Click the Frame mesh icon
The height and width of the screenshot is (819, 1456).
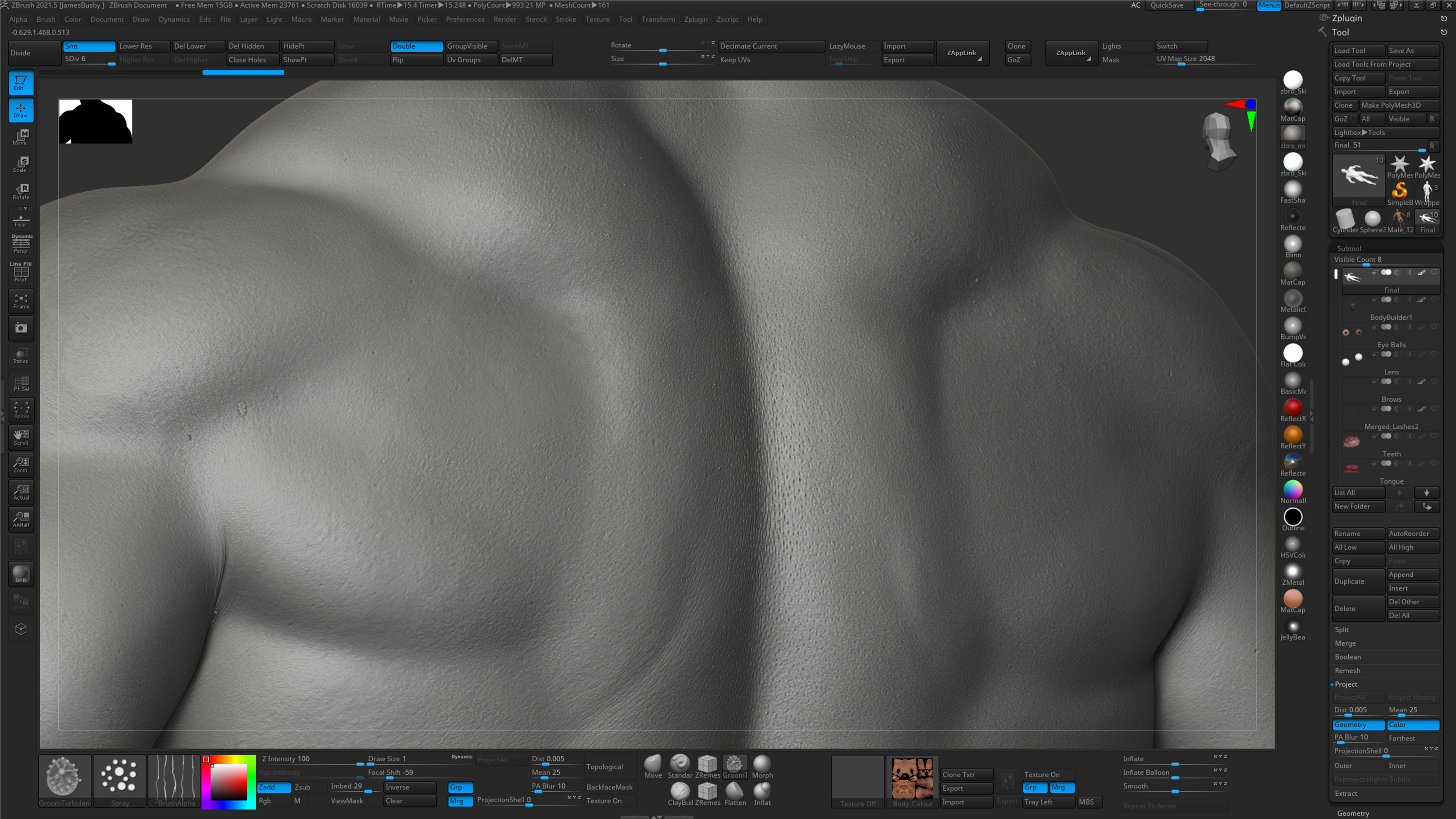click(x=21, y=301)
